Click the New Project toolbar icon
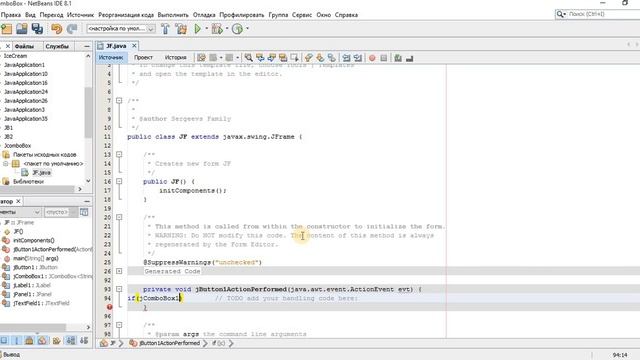 (x=7, y=29)
